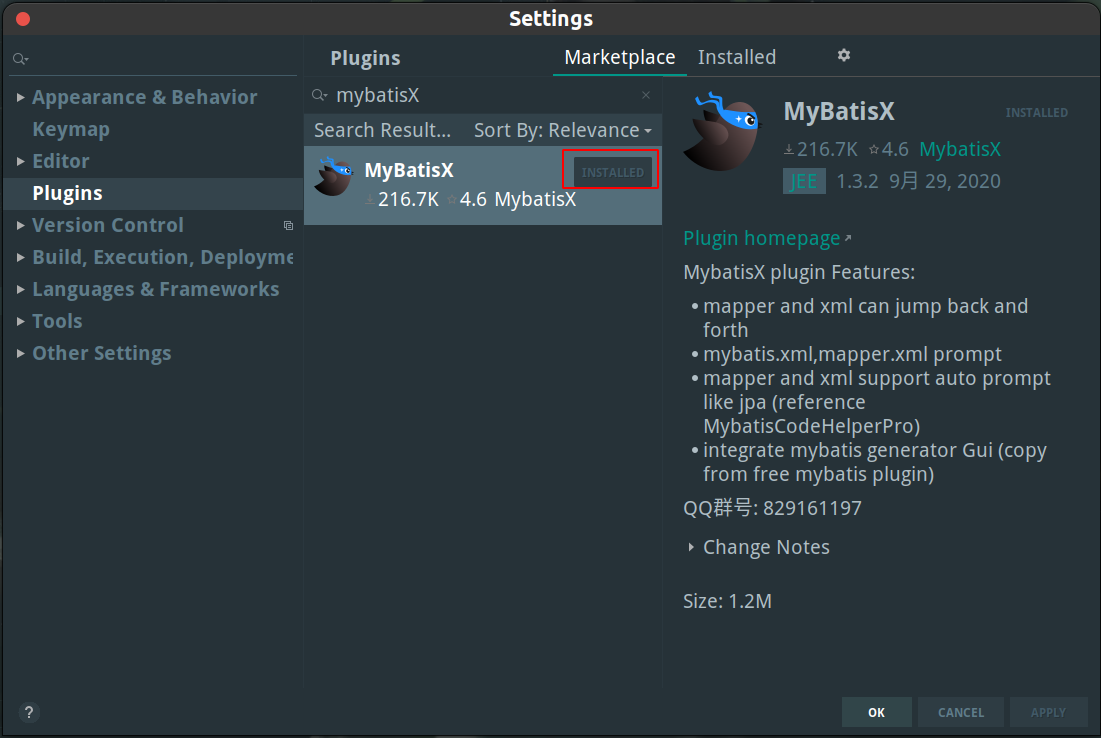The height and width of the screenshot is (738, 1101).
Task: Switch to the Marketplace tab
Action: tap(619, 57)
